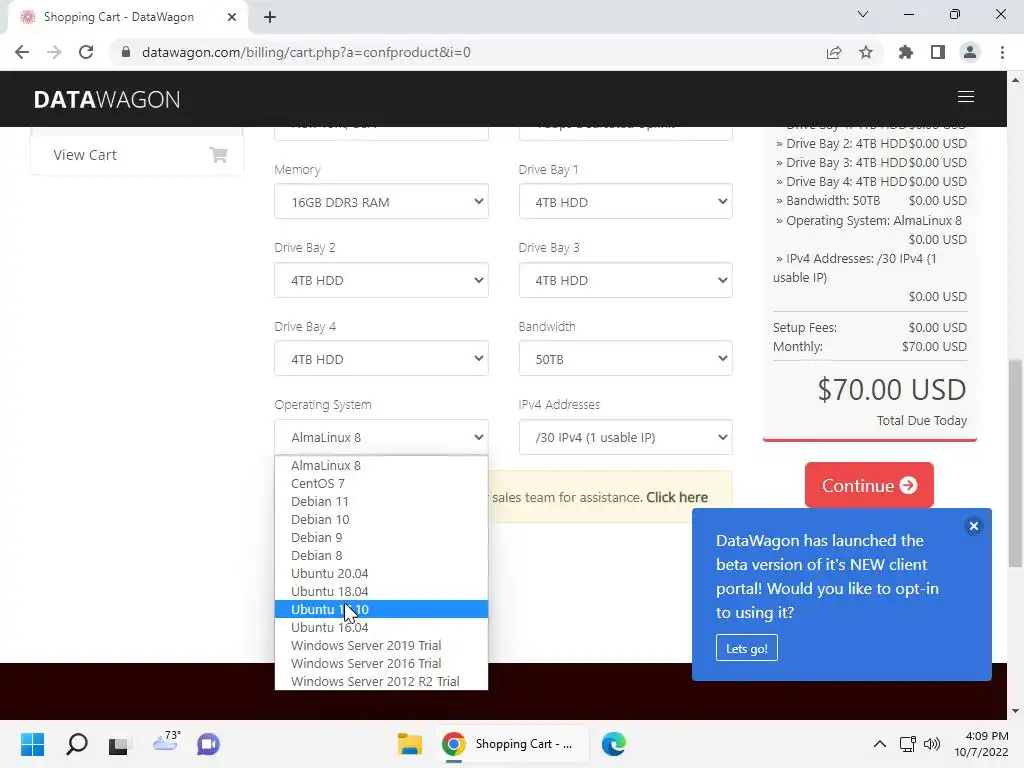Expand the Drive Bay 2 dropdown
The image size is (1024, 768).
coord(381,280)
